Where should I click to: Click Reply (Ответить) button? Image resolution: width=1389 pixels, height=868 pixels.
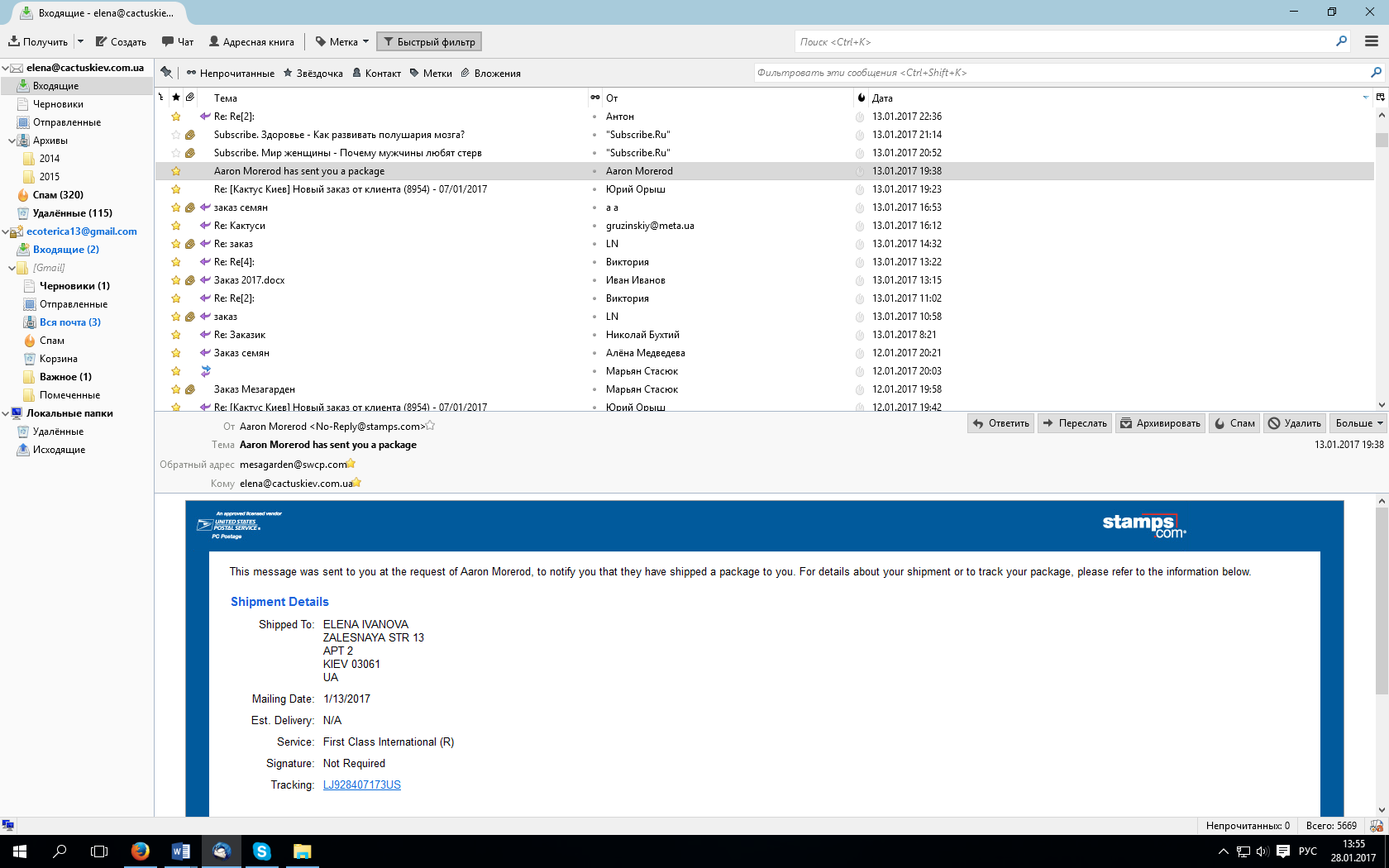pos(1000,423)
